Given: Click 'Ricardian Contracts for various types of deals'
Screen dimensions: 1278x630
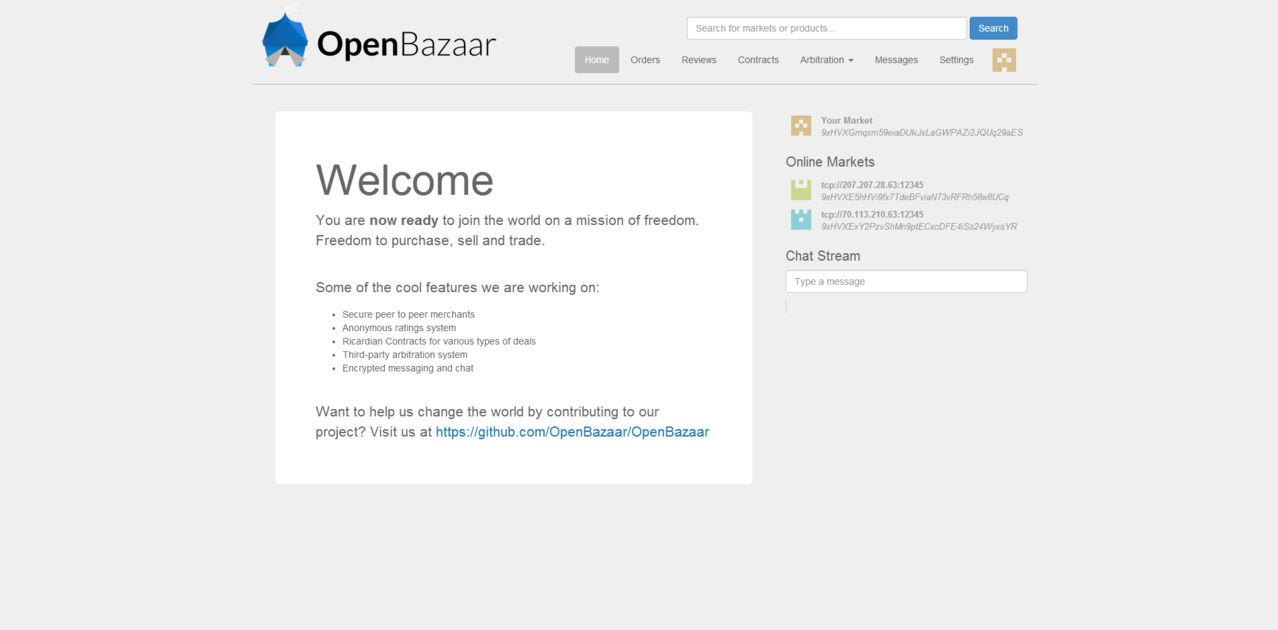Looking at the screenshot, I should [439, 341].
